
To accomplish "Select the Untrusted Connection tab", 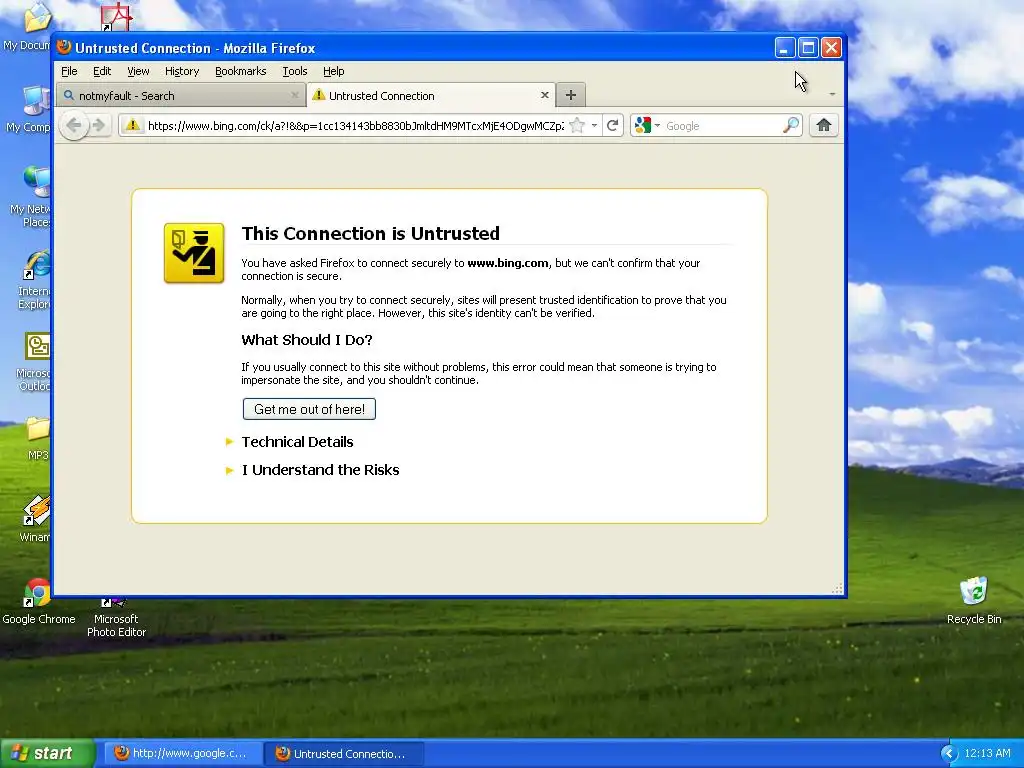I will 431,95.
